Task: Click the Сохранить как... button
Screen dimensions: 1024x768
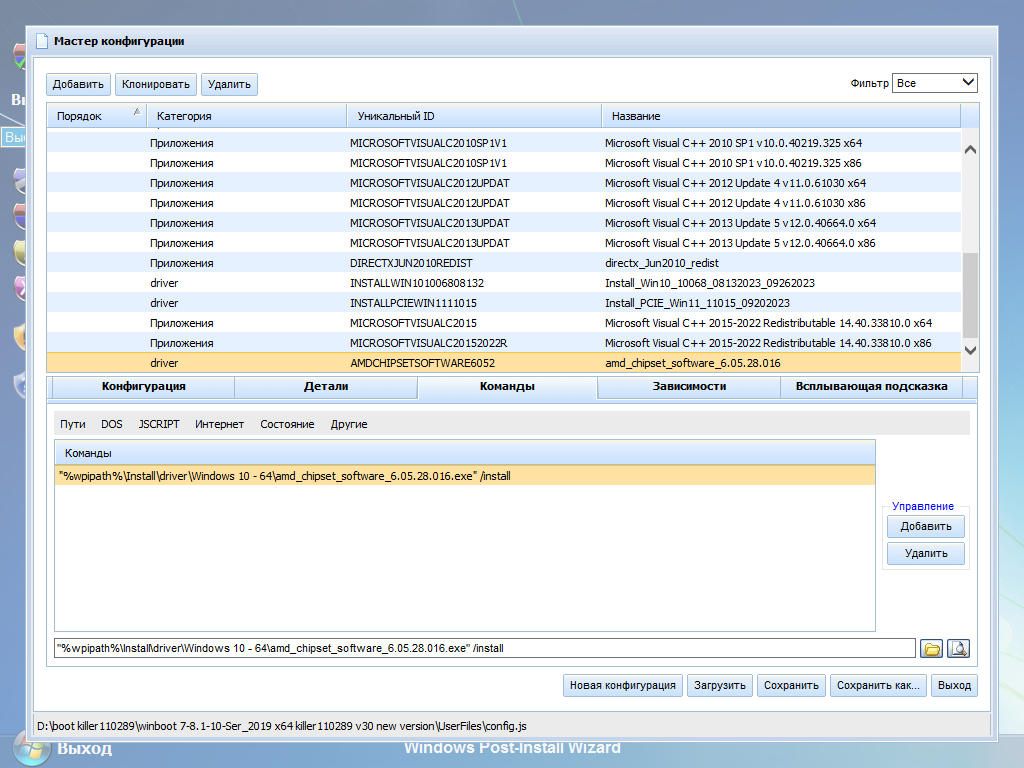Action: [877, 685]
